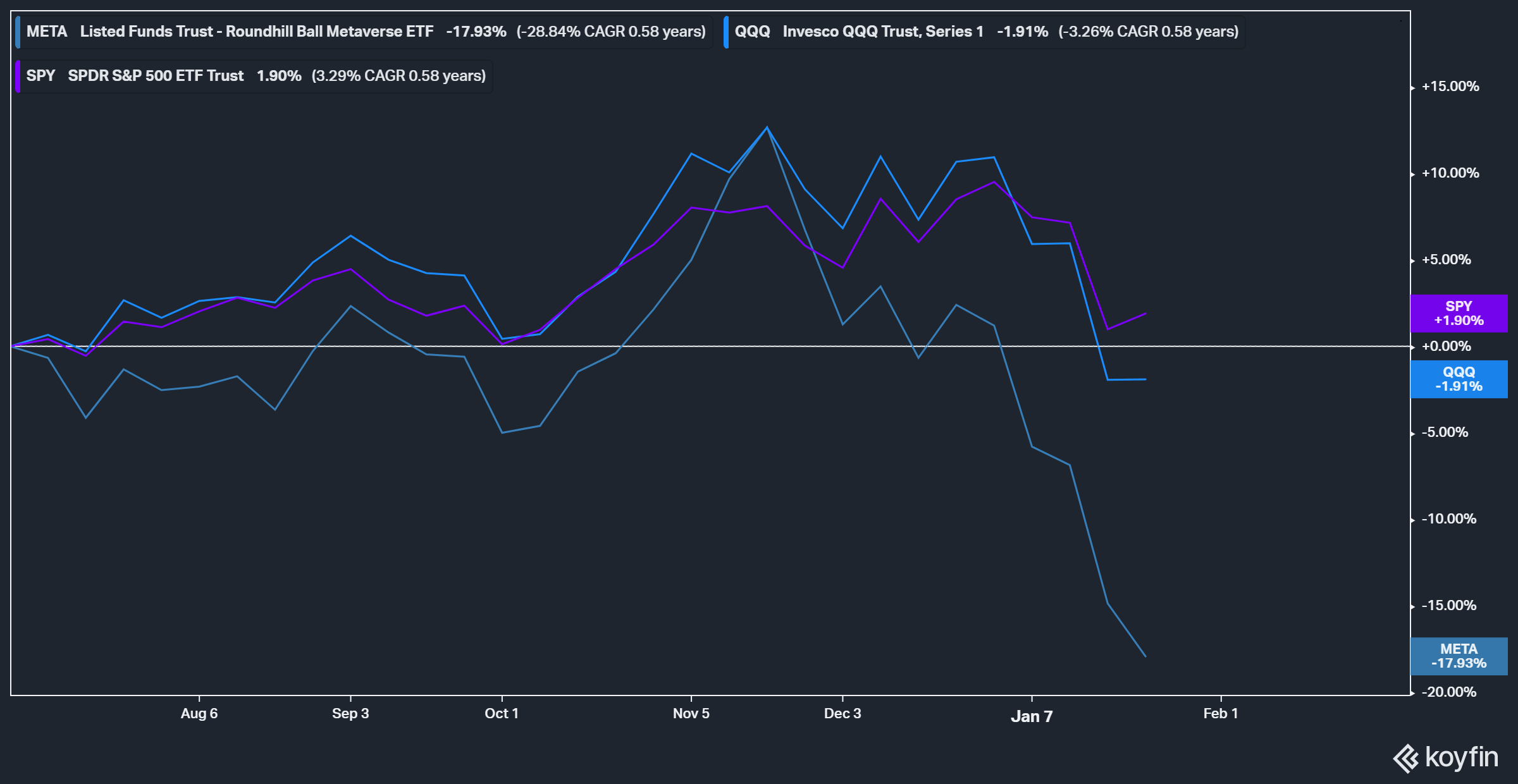Click META's -28.84% CAGR text

611,32
